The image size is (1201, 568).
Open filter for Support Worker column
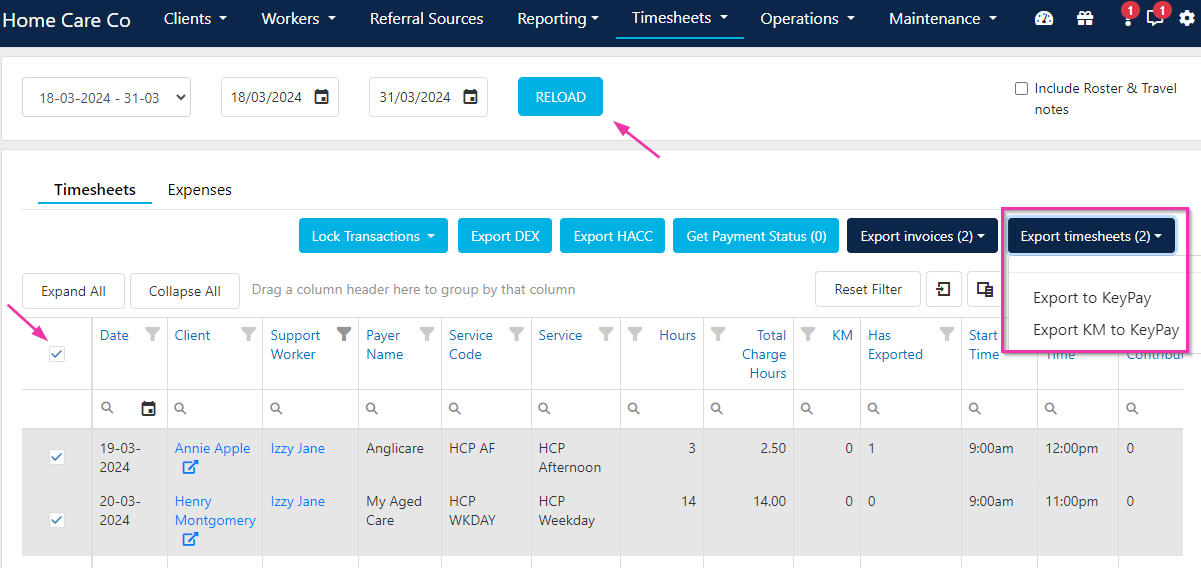[343, 335]
